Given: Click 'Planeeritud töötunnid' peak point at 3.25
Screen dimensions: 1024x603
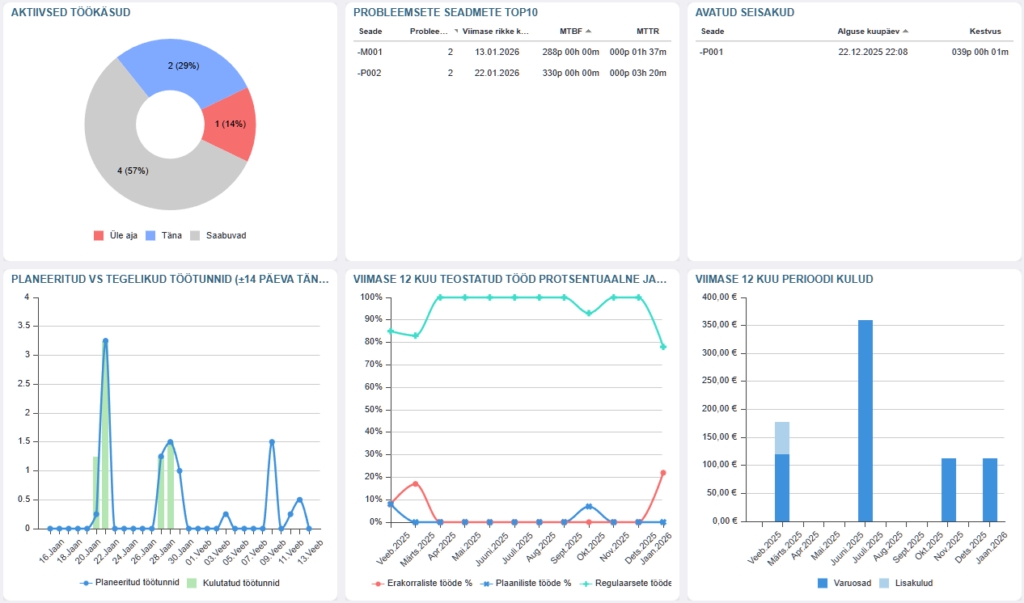Looking at the screenshot, I should pos(105,341).
